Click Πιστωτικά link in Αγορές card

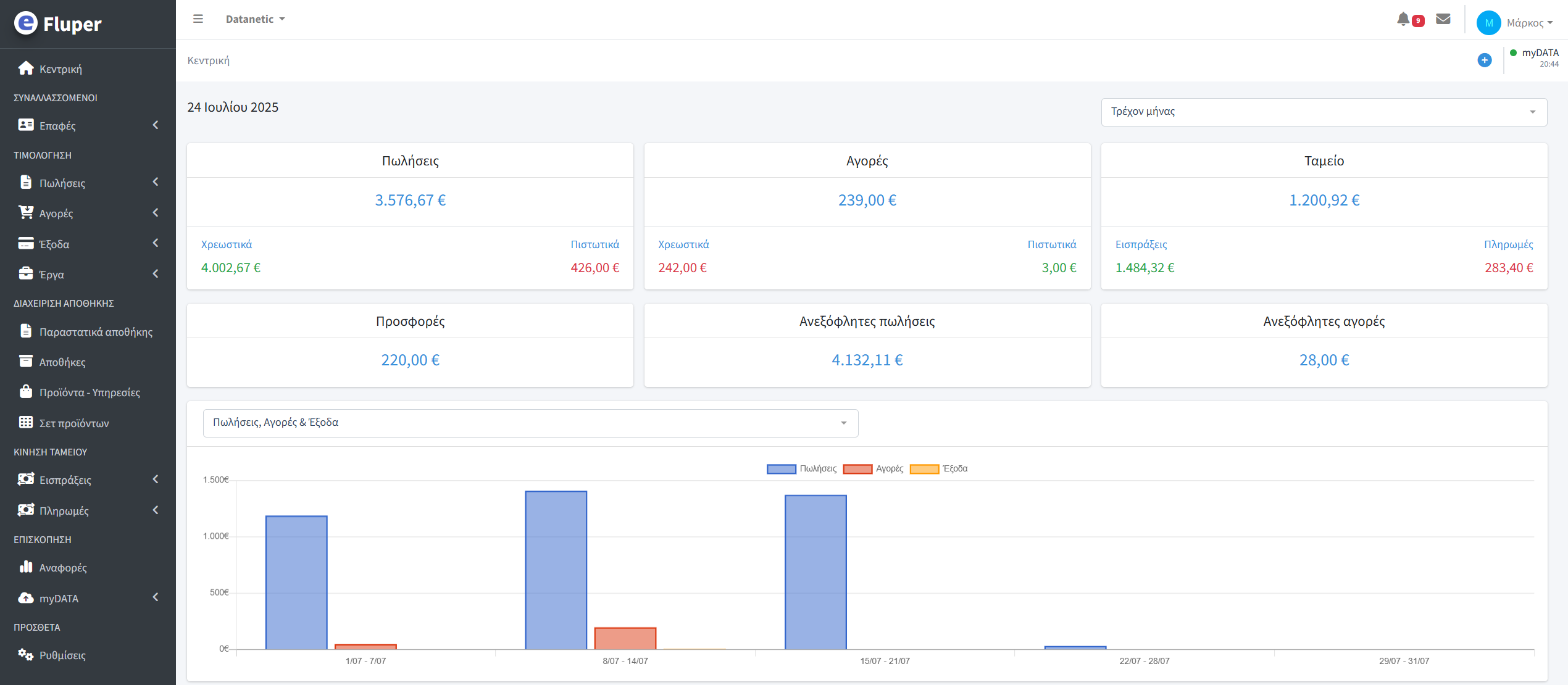point(1052,244)
